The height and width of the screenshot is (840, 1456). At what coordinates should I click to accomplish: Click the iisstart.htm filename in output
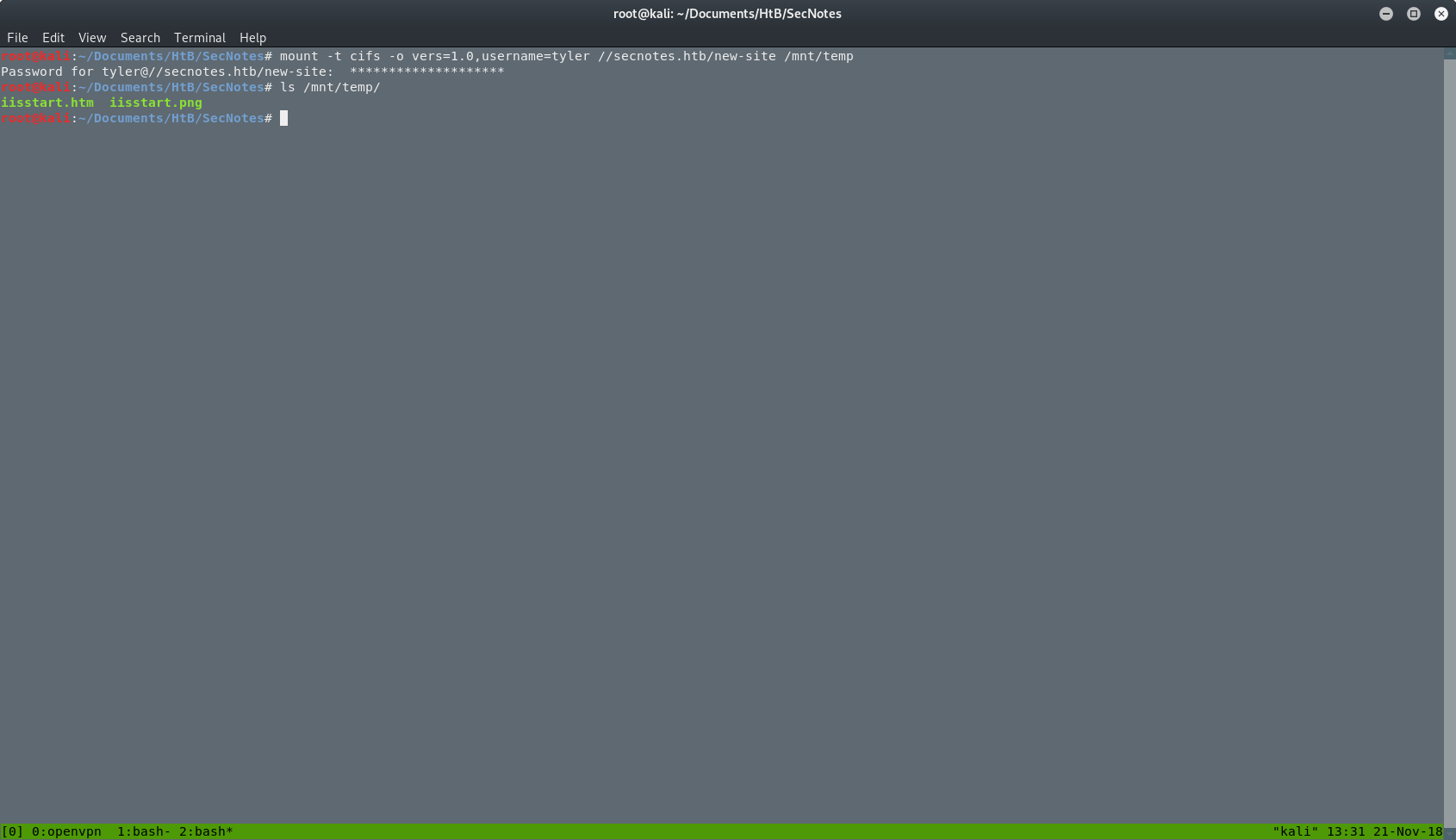(47, 103)
